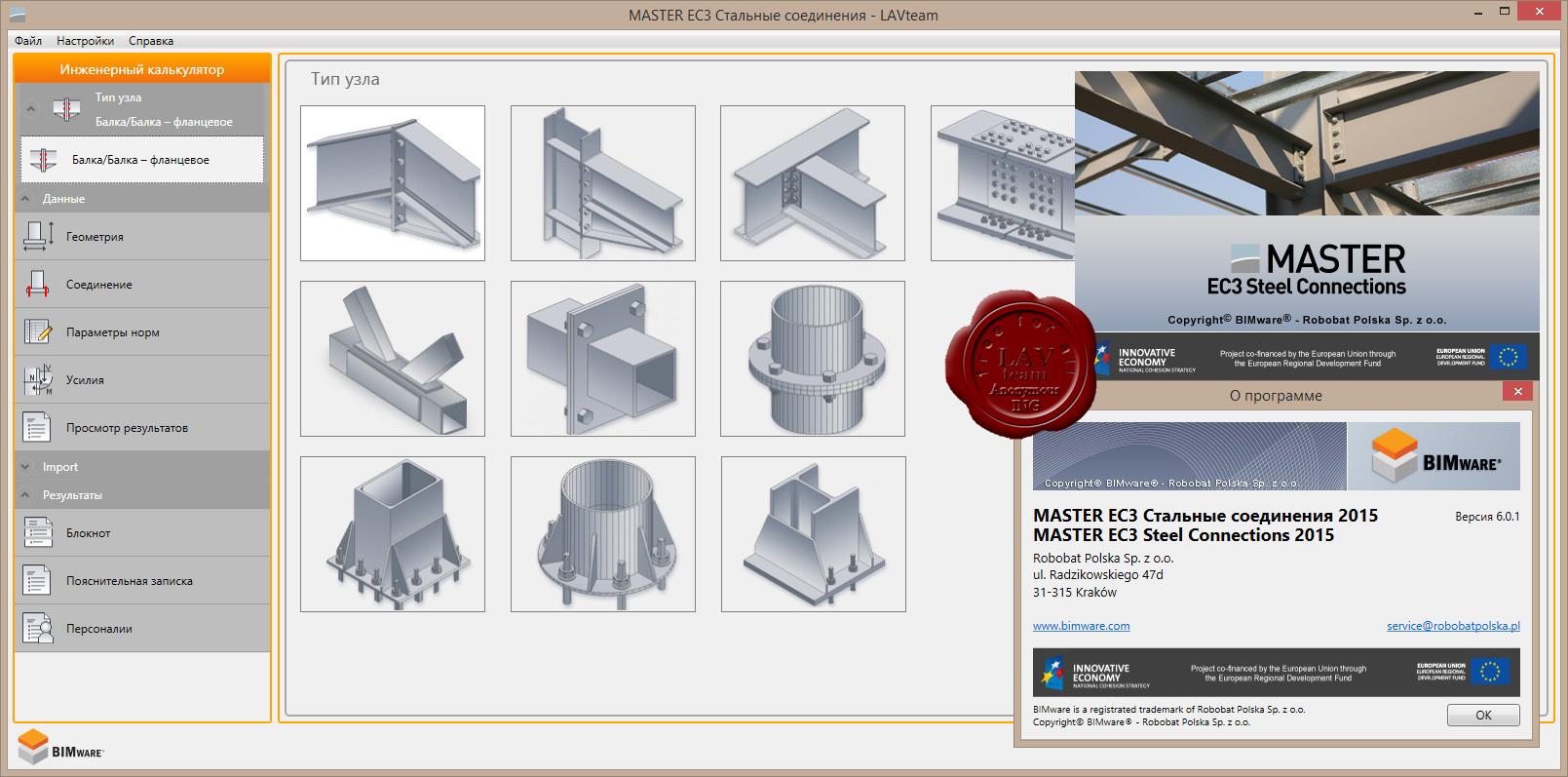Open the Справка menu
The height and width of the screenshot is (777, 1568).
[151, 41]
